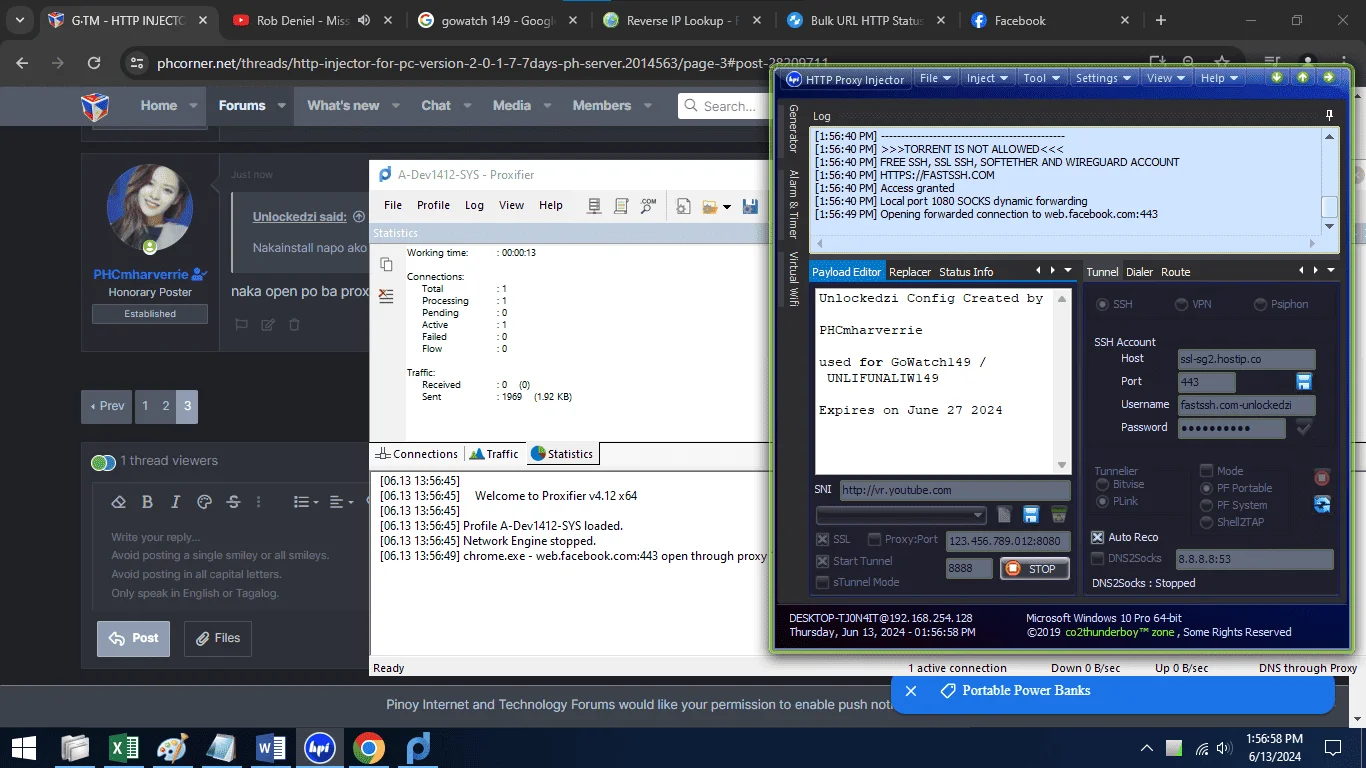Screen dimensions: 1366x768
Task: Open Proxifier's Log menu
Action: point(474,205)
